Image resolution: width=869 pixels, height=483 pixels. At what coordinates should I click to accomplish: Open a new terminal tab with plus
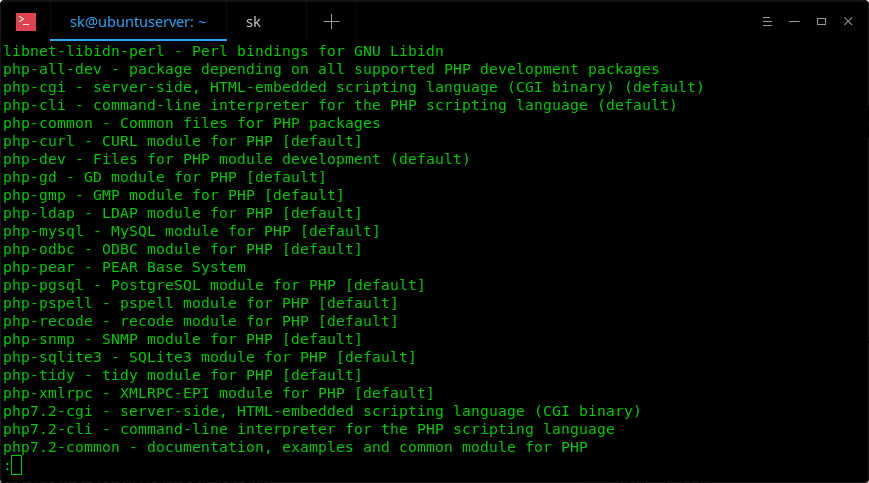pyautogui.click(x=331, y=21)
